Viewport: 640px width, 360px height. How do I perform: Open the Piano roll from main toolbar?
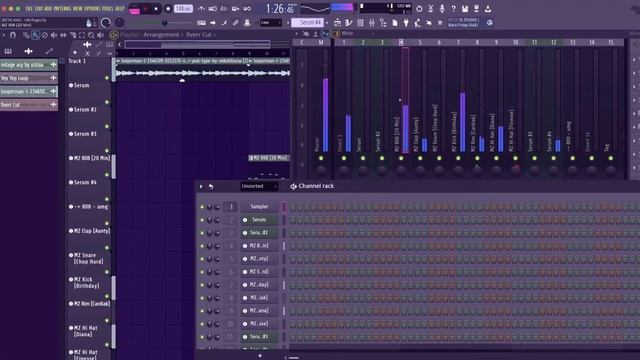349,23
